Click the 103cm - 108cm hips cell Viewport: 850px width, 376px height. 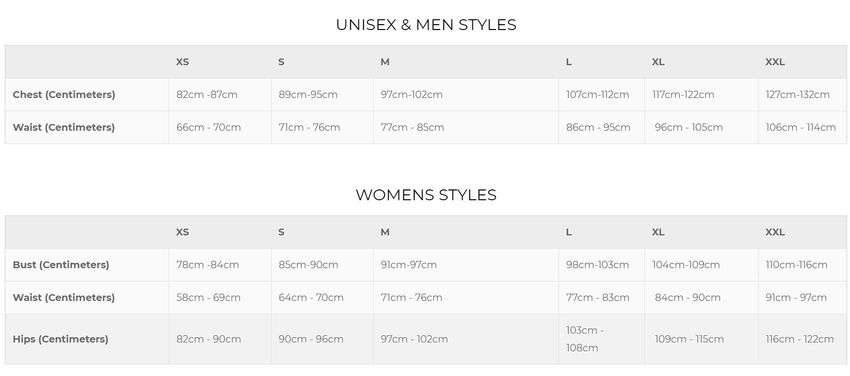tap(585, 339)
